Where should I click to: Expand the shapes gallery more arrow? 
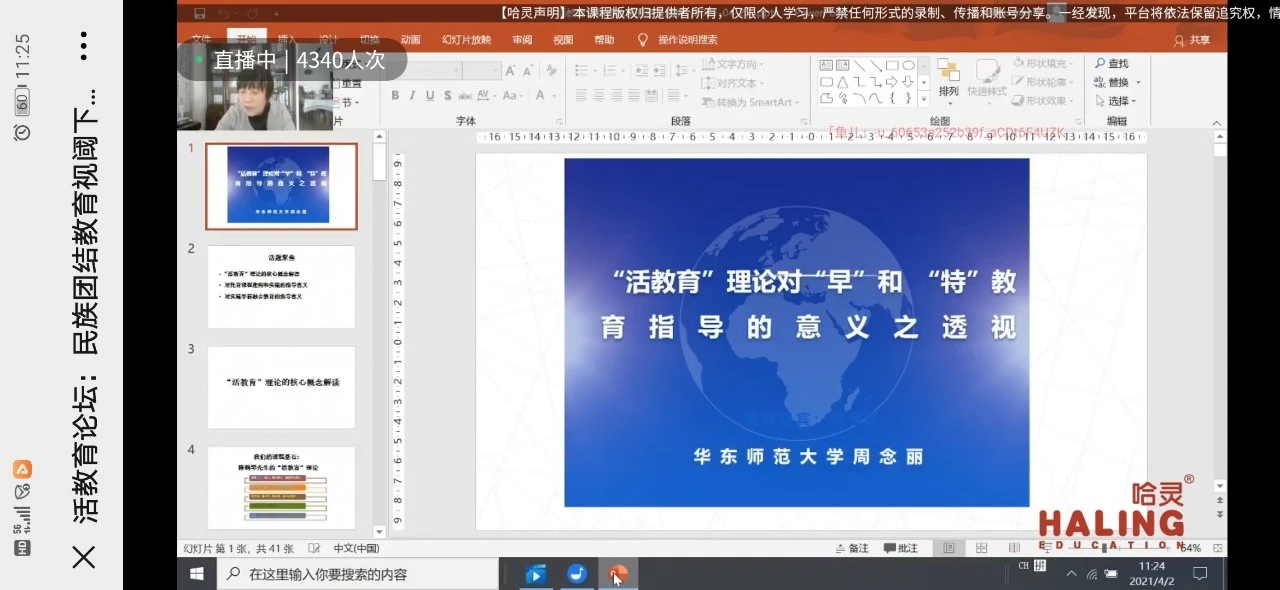tap(924, 100)
